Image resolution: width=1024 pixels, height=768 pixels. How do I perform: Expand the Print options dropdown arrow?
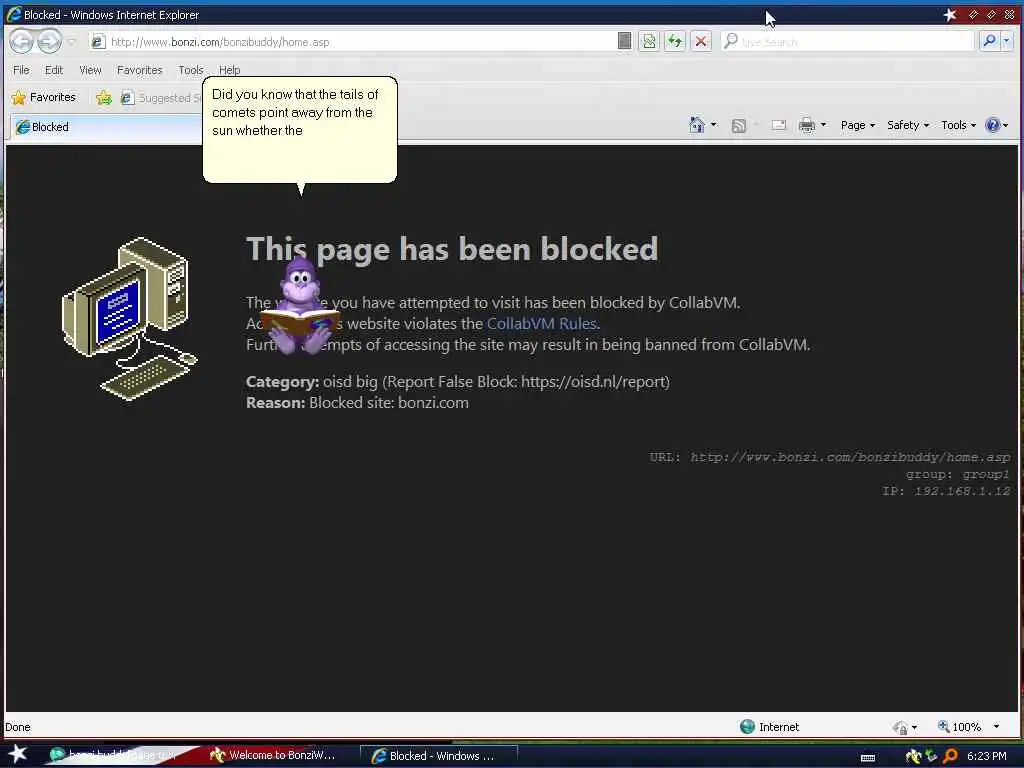(823, 125)
